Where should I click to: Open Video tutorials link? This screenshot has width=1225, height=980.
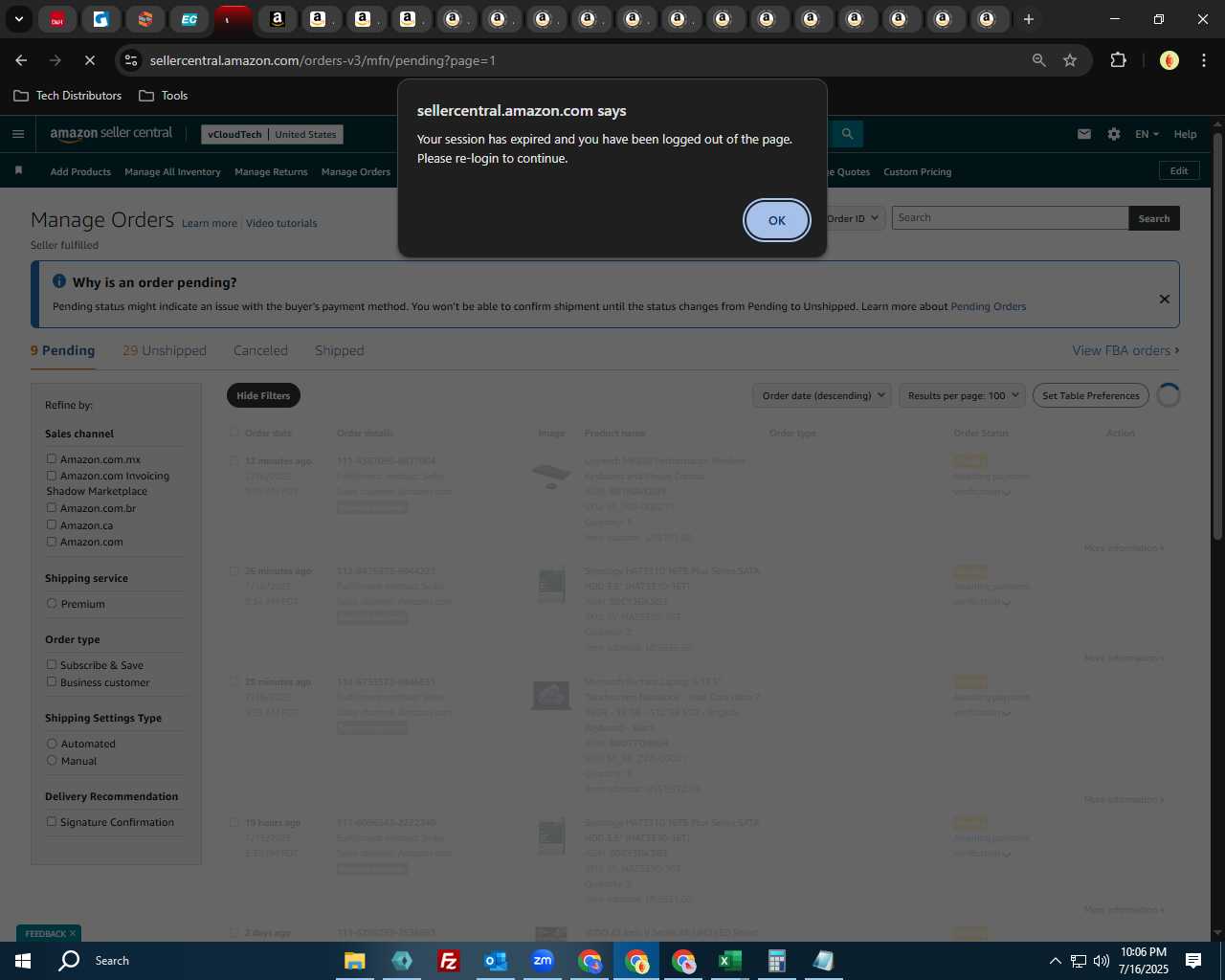(x=281, y=223)
